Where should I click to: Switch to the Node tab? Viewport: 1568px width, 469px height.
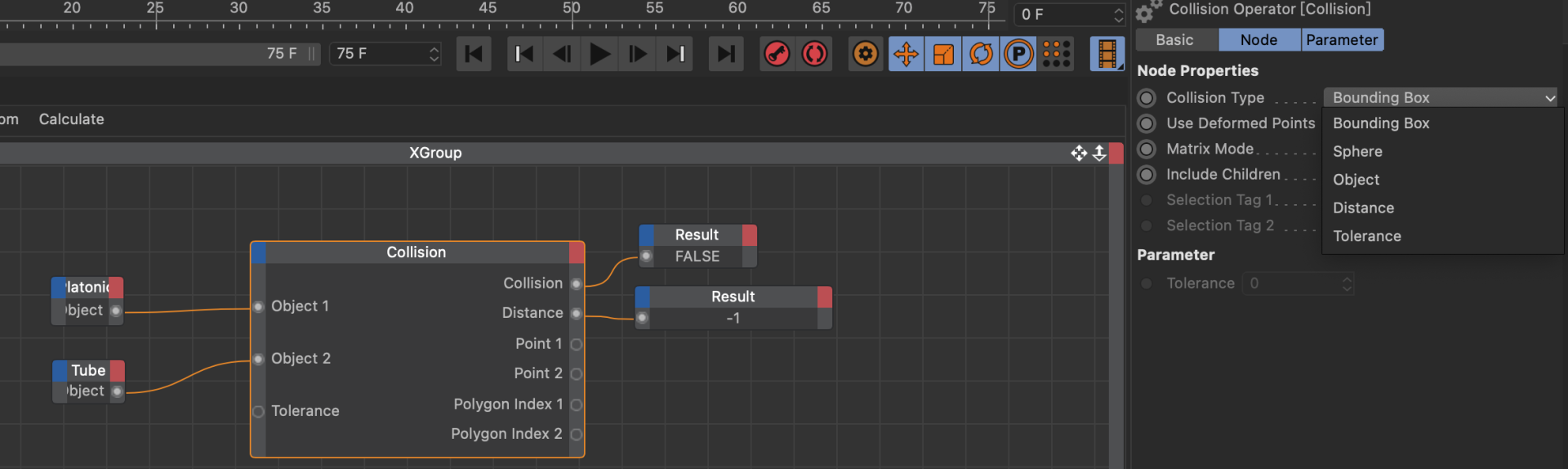pos(1259,40)
